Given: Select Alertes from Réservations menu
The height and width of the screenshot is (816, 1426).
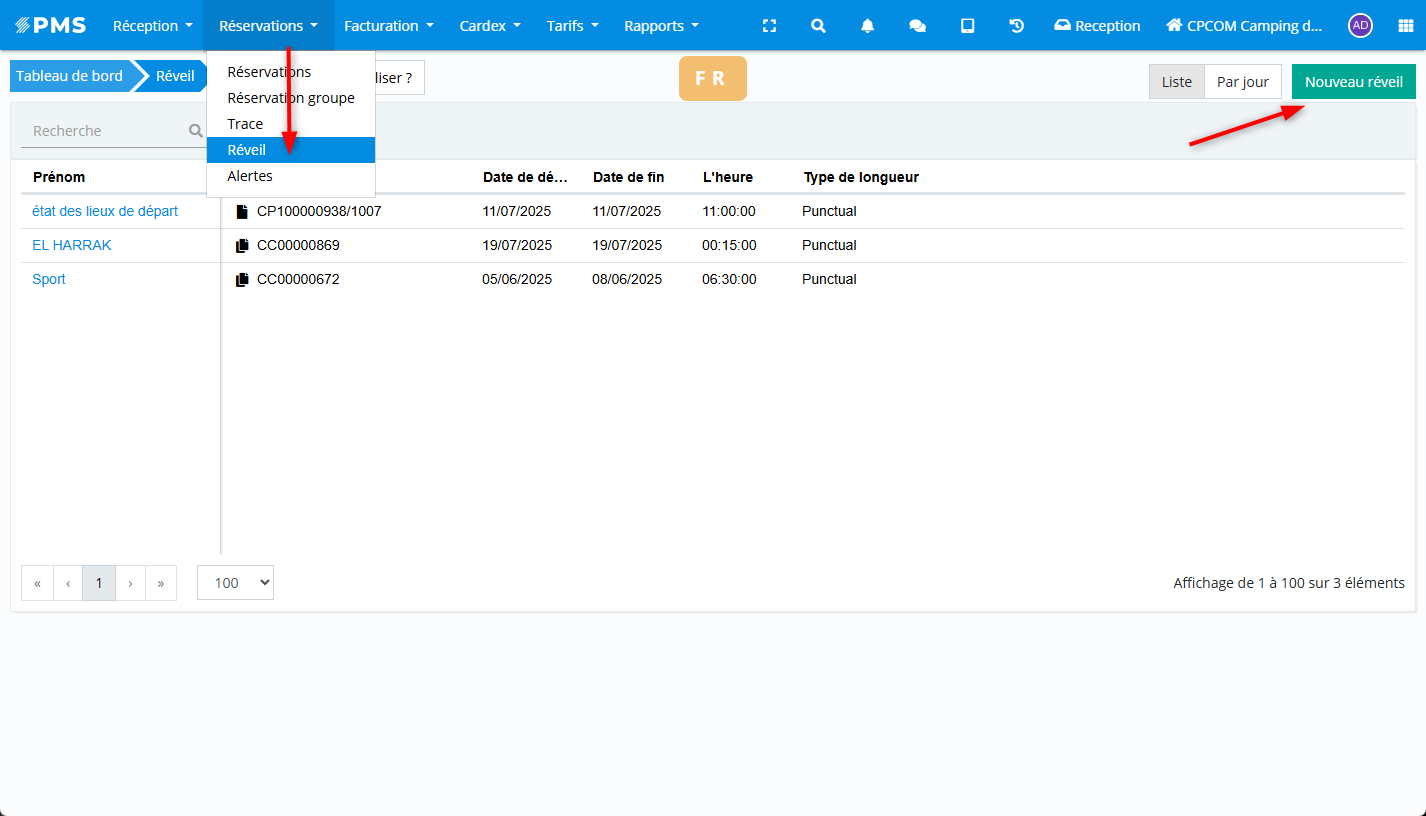Looking at the screenshot, I should [x=250, y=176].
